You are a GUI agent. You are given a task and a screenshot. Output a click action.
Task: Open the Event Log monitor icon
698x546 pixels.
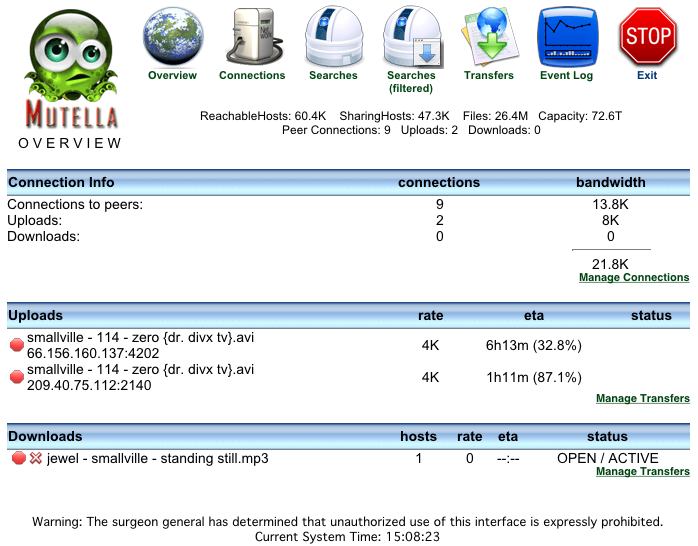(x=567, y=36)
